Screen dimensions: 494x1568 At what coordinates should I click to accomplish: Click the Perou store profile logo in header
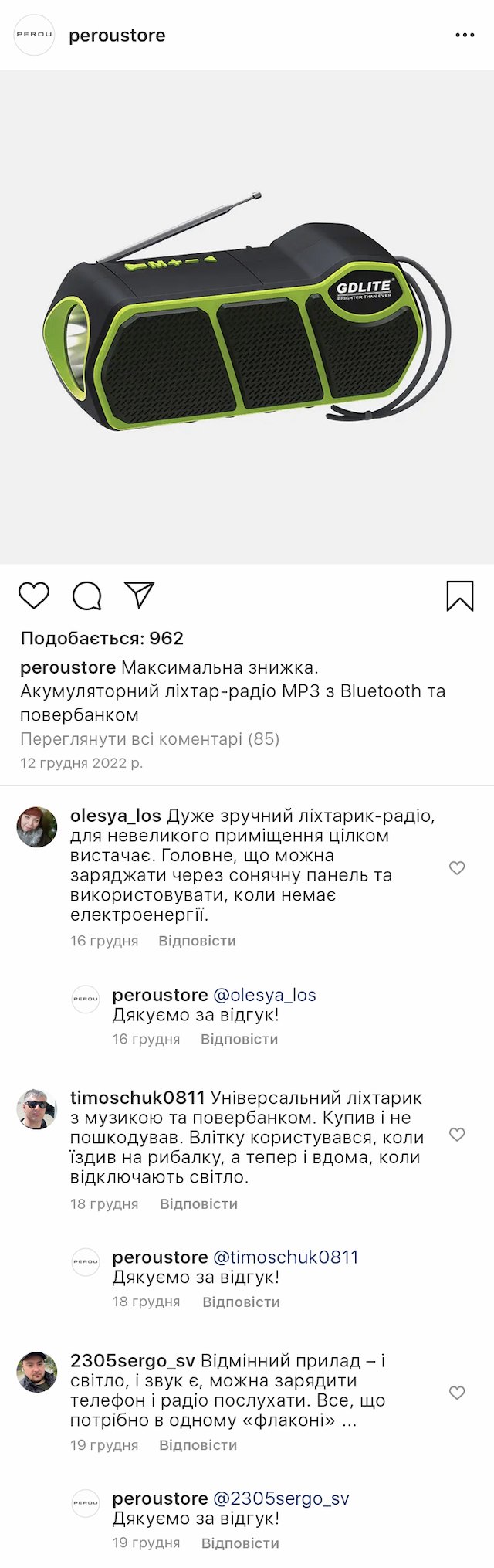pyautogui.click(x=35, y=35)
